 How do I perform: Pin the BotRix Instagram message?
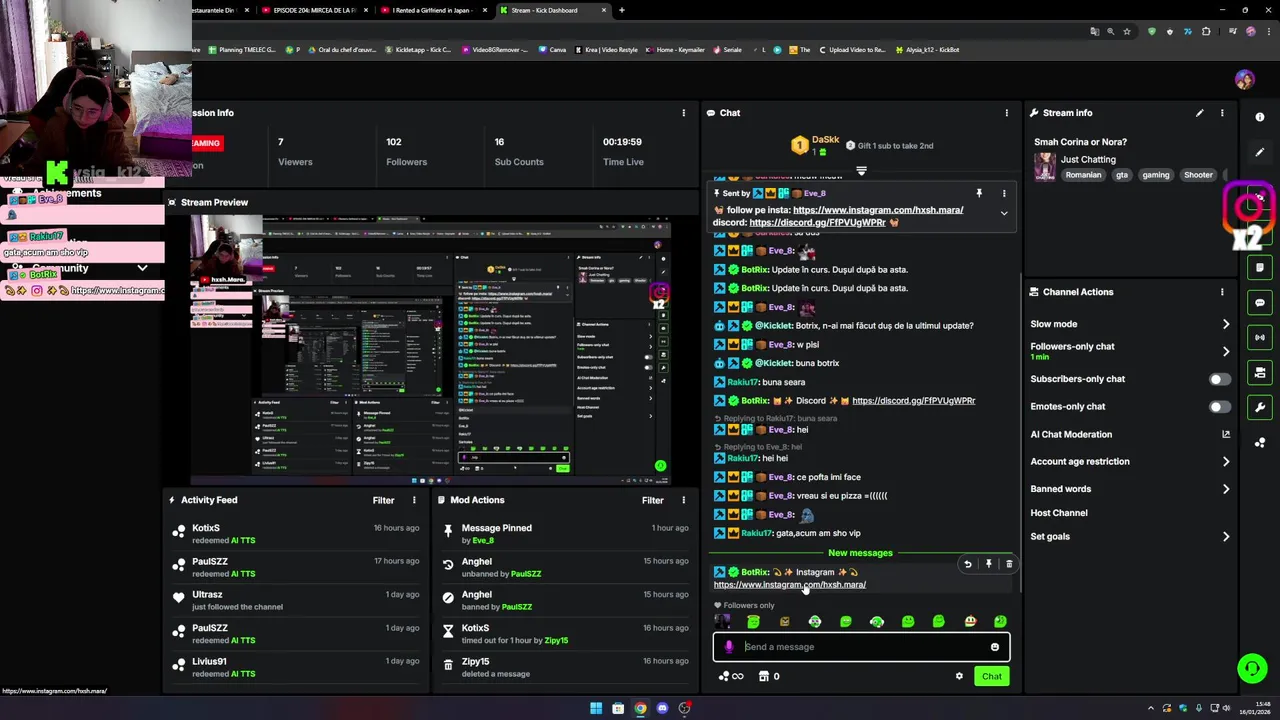point(988,564)
